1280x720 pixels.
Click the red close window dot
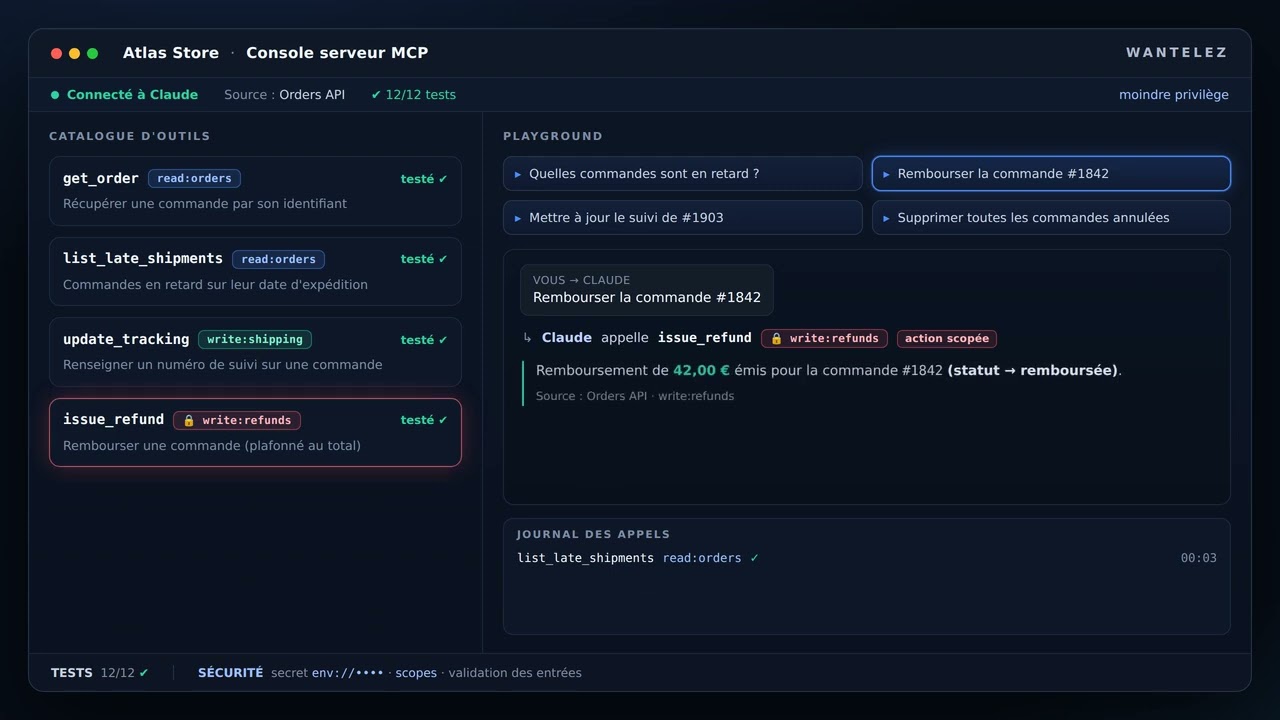[x=56, y=53]
